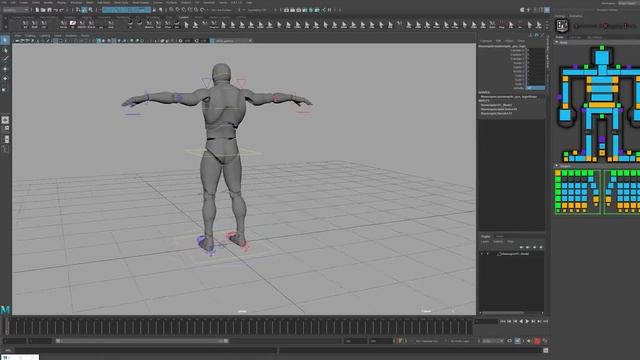
Task: Open Channels menu in Channel Box
Action: pyautogui.click(x=486, y=41)
